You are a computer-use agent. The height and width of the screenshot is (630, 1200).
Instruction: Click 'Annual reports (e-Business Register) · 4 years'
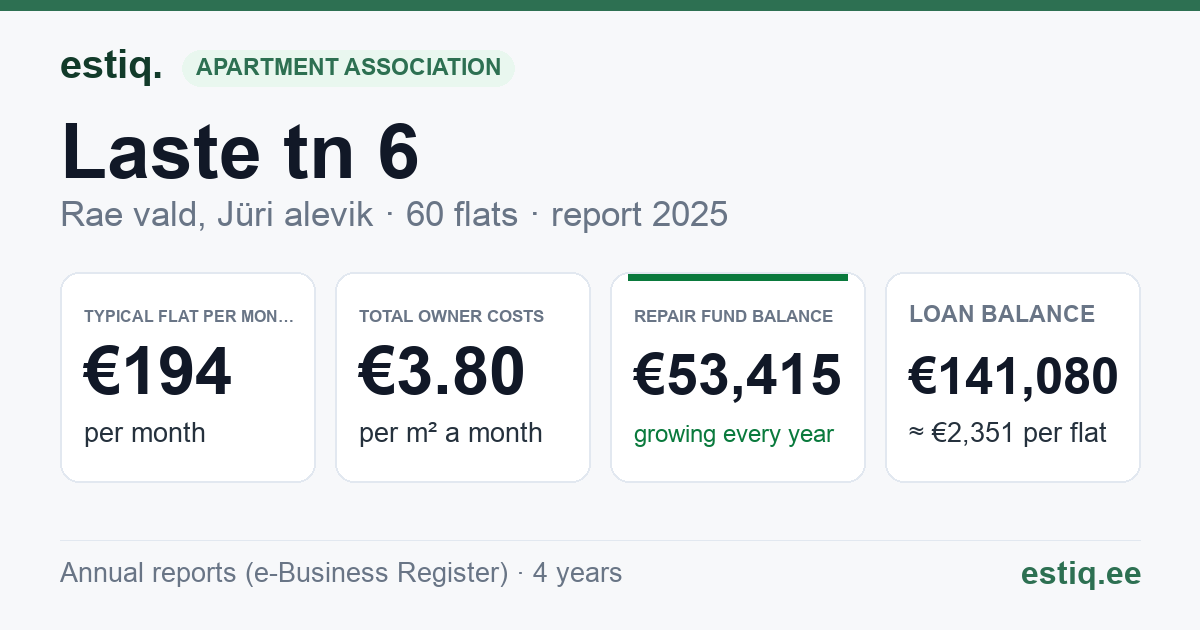[x=341, y=573]
